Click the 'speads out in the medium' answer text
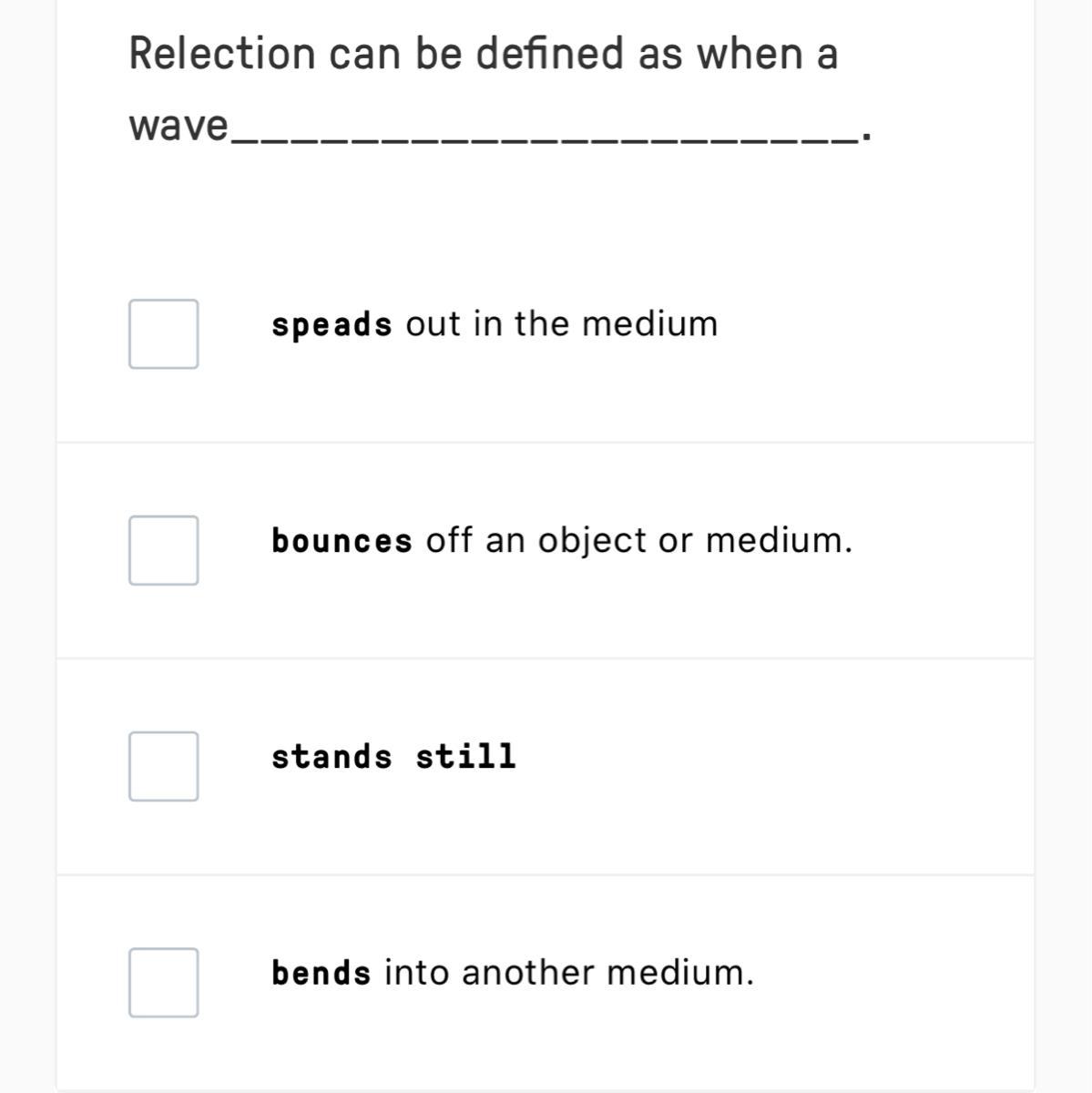Image resolution: width=1092 pixels, height=1093 pixels. coord(495,324)
